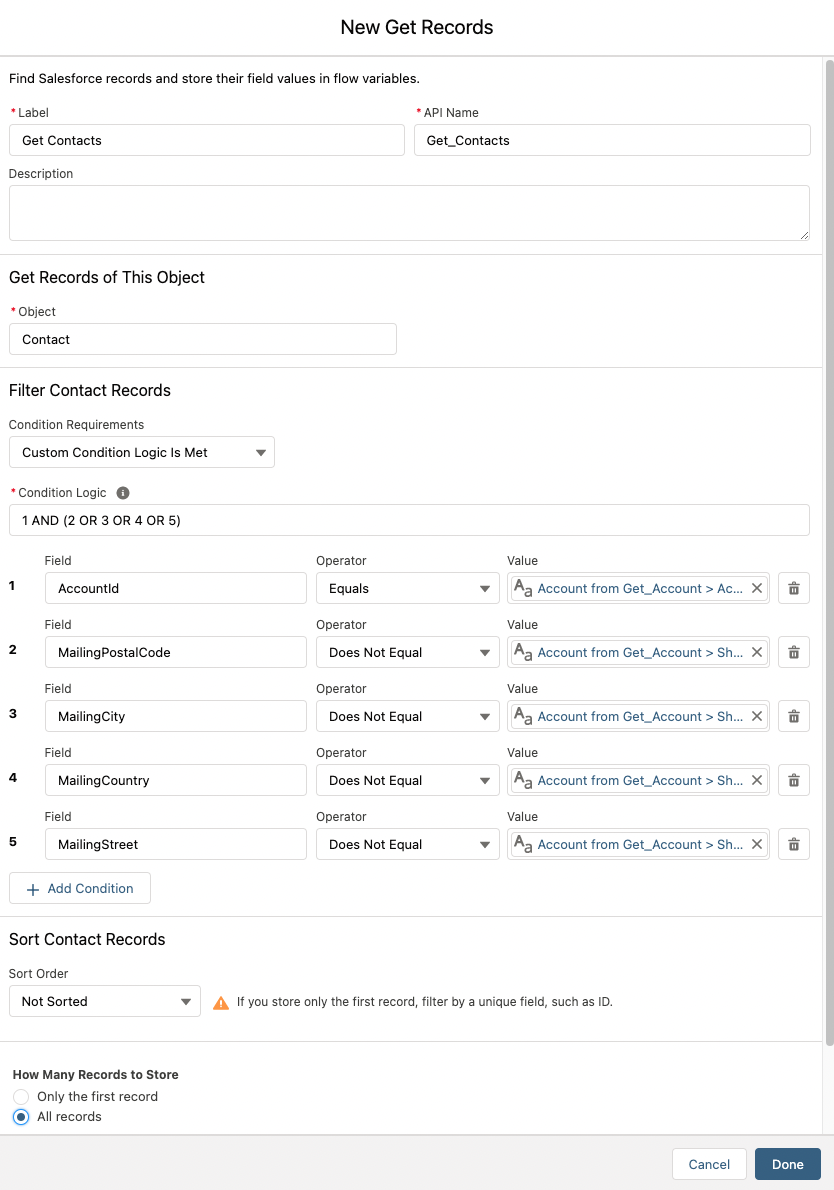Delete the MailingStreet condition row
Screen dimensions: 834x1190
point(793,845)
